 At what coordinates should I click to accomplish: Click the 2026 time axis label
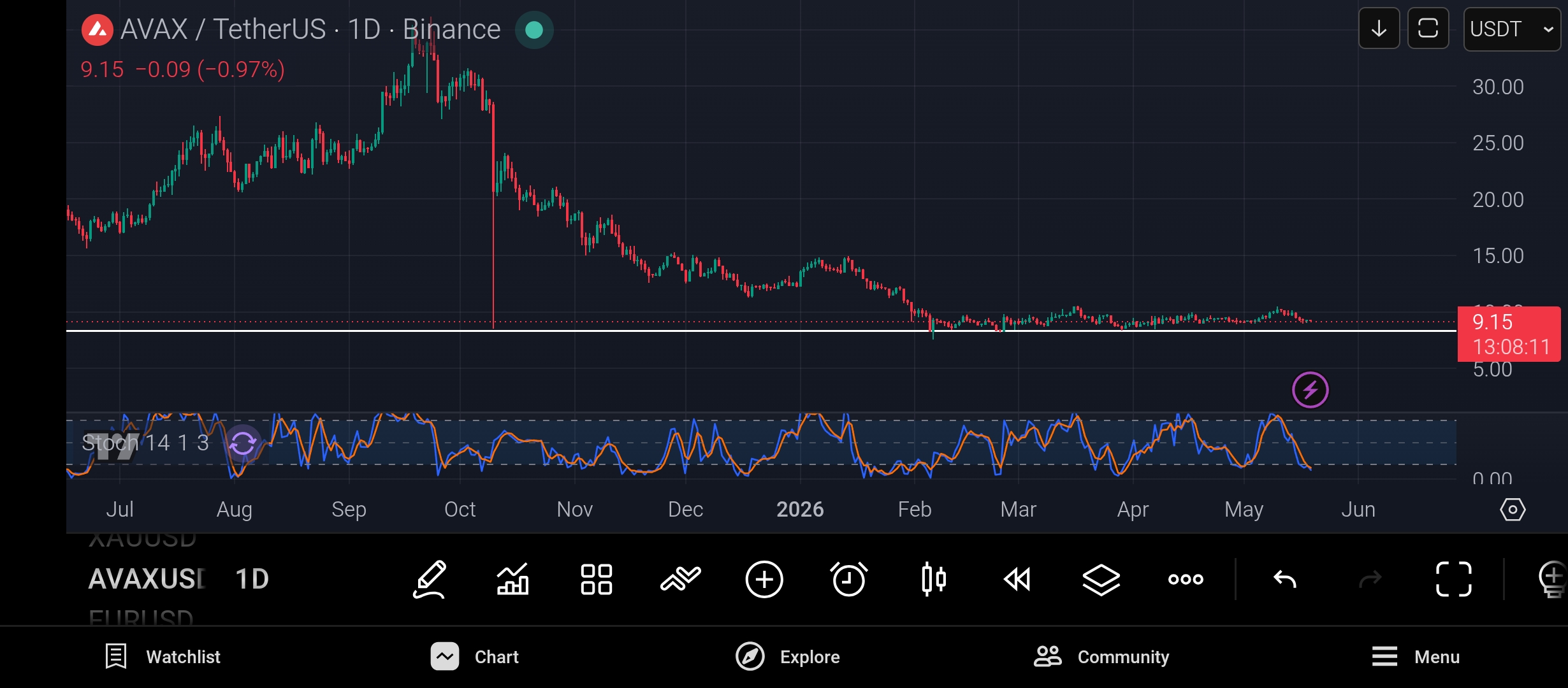[800, 510]
